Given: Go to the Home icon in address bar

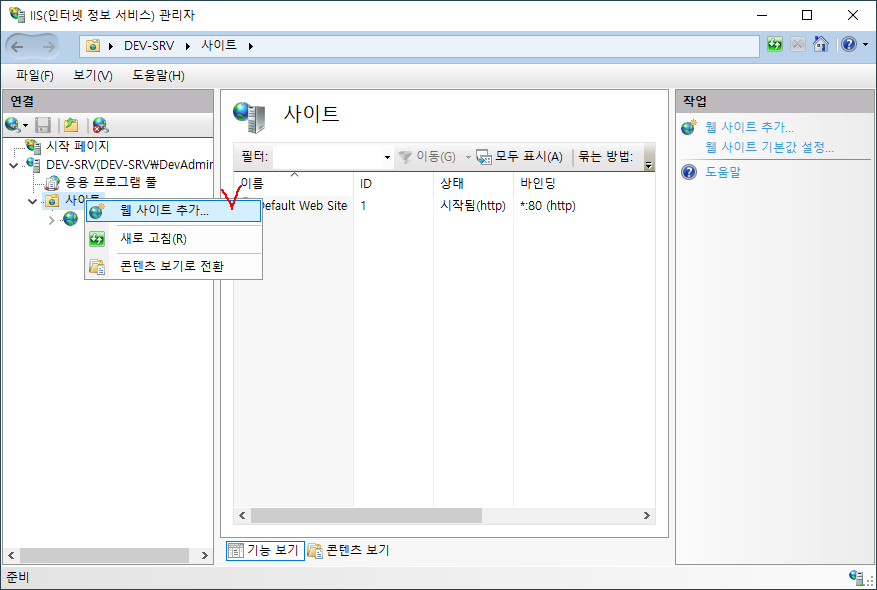Looking at the screenshot, I should point(821,44).
